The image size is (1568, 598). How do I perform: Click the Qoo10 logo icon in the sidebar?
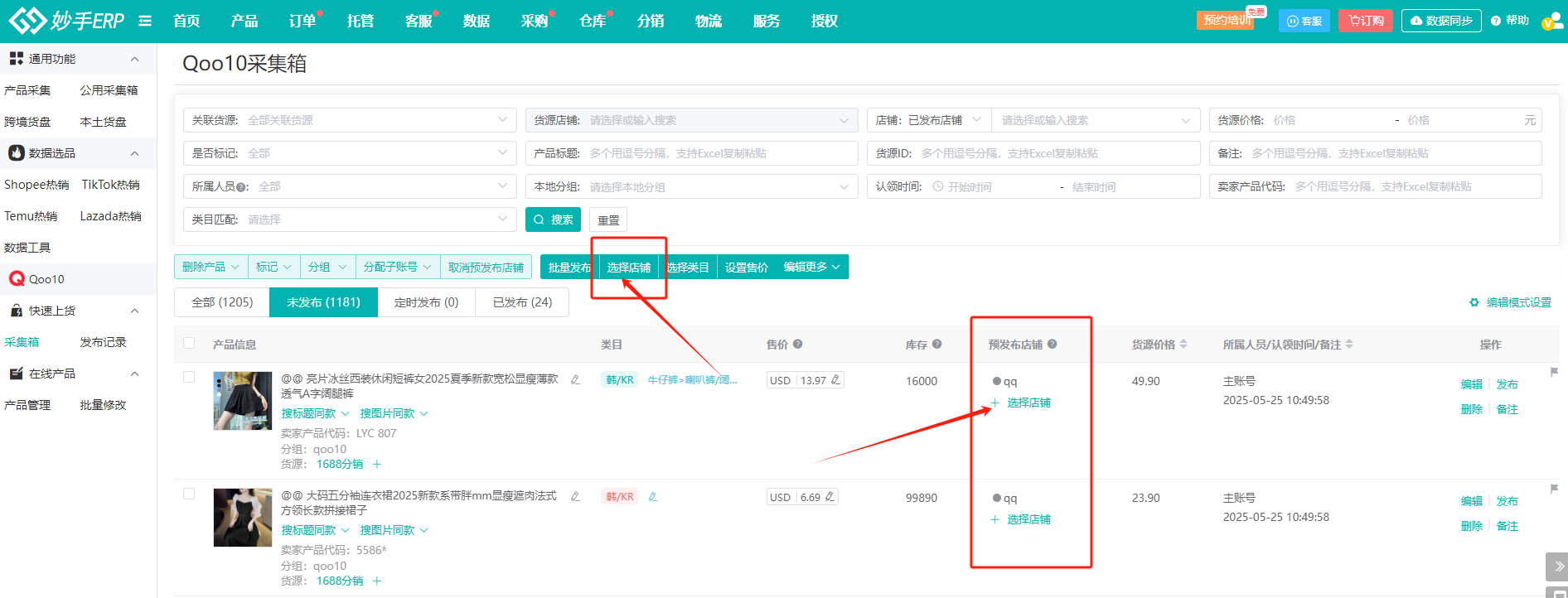click(17, 279)
